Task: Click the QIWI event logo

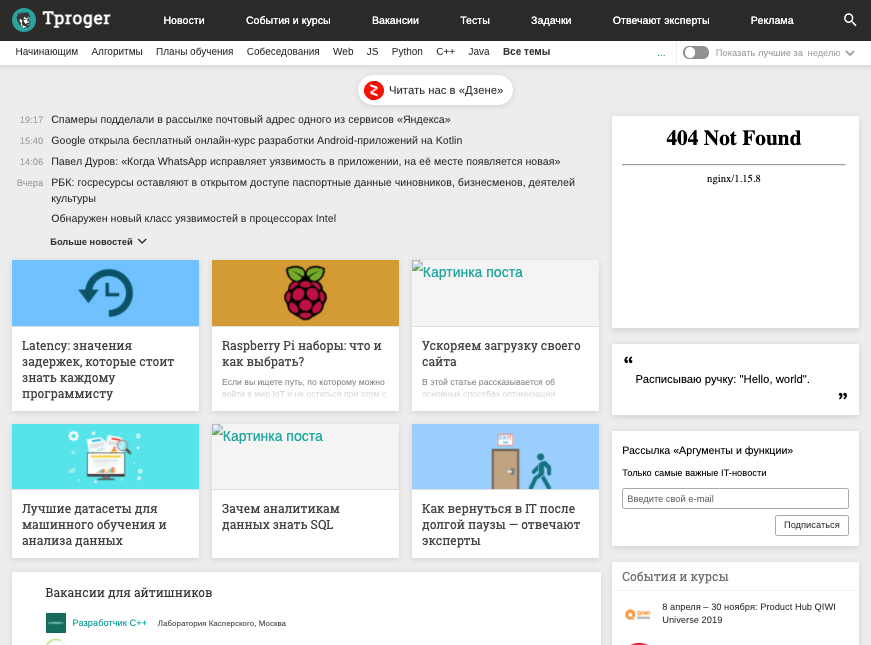Action: coord(638,614)
